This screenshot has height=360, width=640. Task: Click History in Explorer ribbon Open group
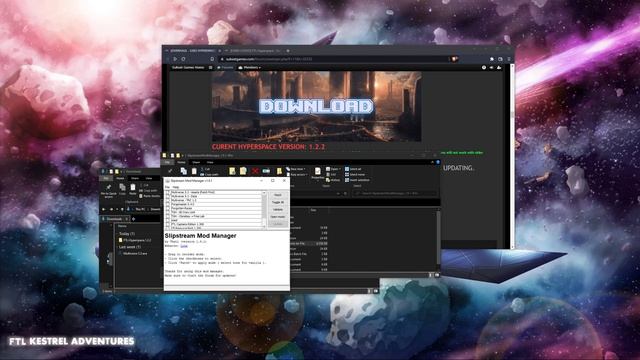click(333, 180)
